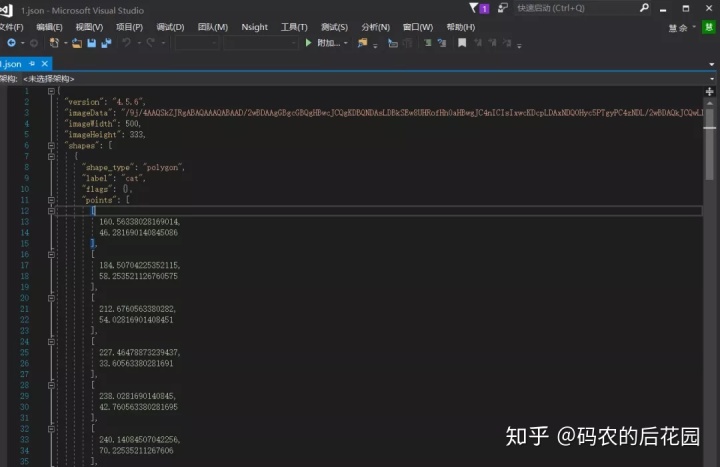Collapse the point array on line 28

pyautogui.click(x=51, y=385)
